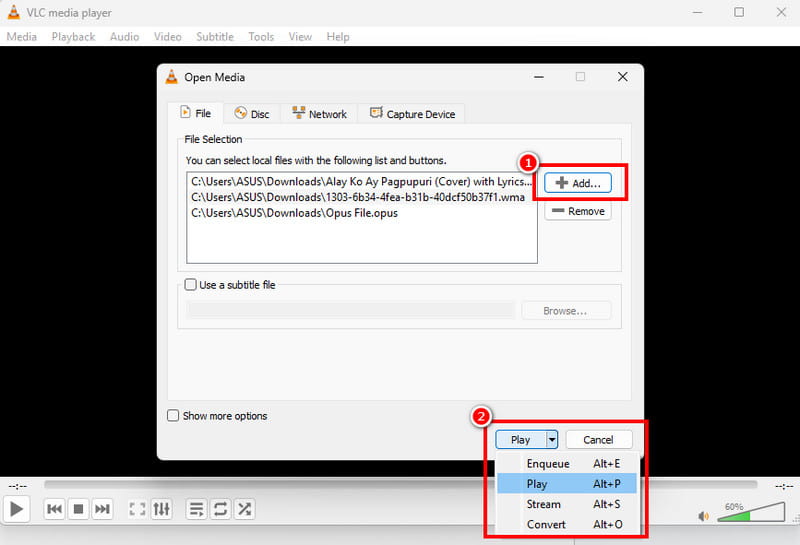Skip to next media track
The height and width of the screenshot is (545, 800).
102,509
